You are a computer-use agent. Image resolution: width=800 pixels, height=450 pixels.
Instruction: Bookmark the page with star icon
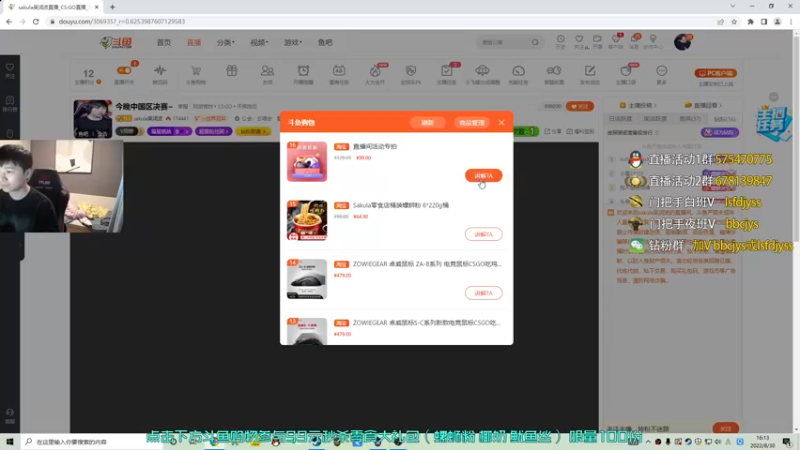coord(734,21)
